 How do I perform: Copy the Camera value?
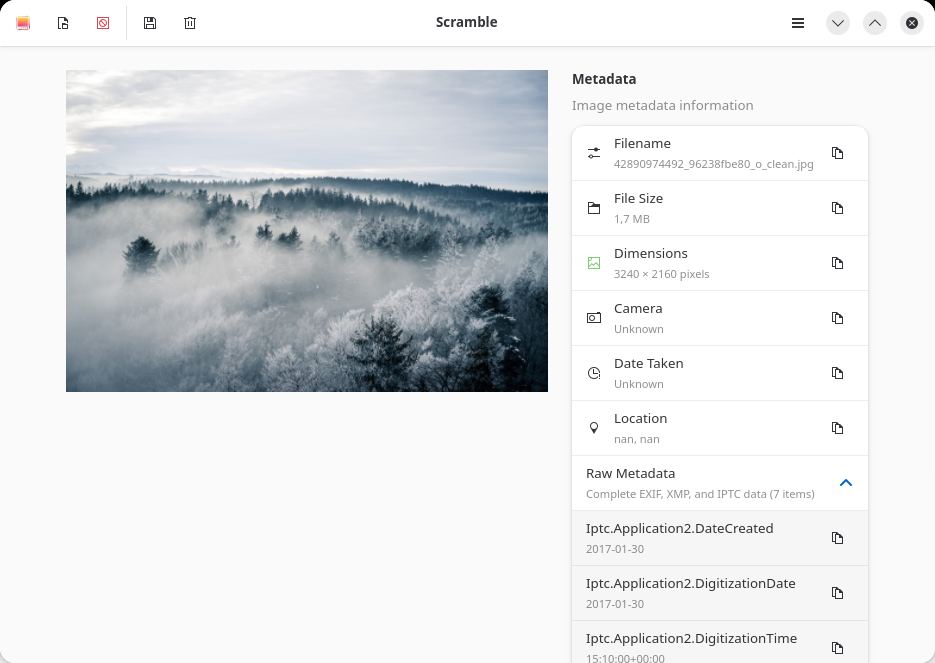[x=837, y=318]
